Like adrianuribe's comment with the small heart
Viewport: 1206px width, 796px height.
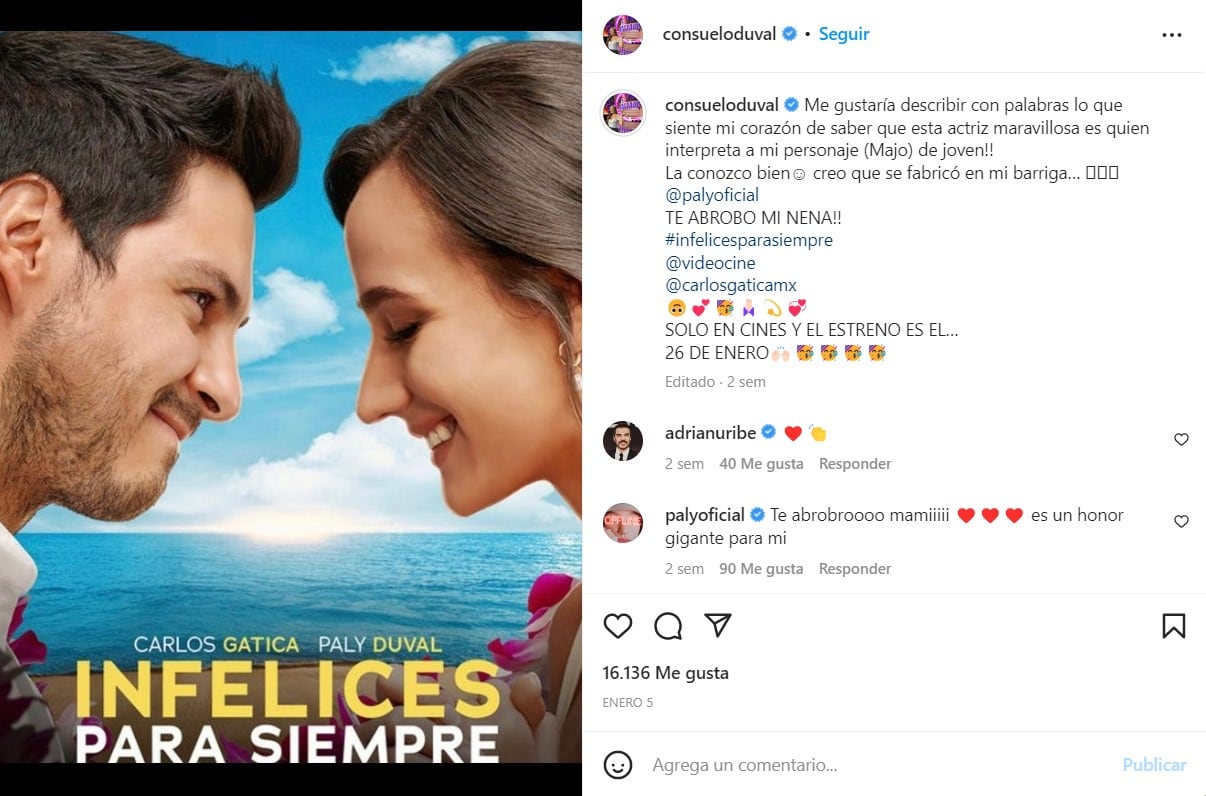coord(1181,440)
